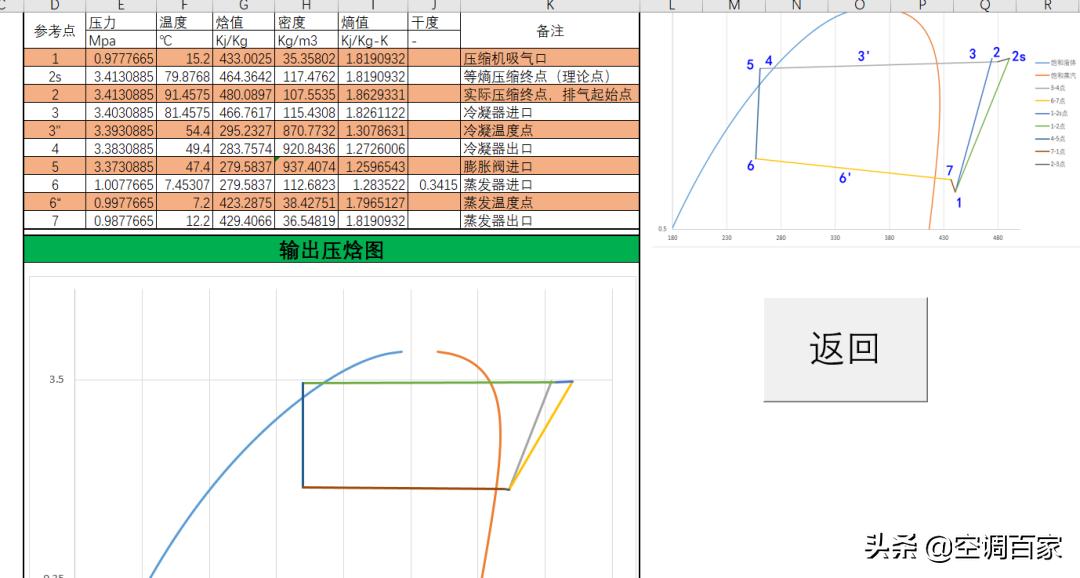Screen dimensions: 1080x578
Task: Click the 6' label inside the chart
Action: click(845, 178)
